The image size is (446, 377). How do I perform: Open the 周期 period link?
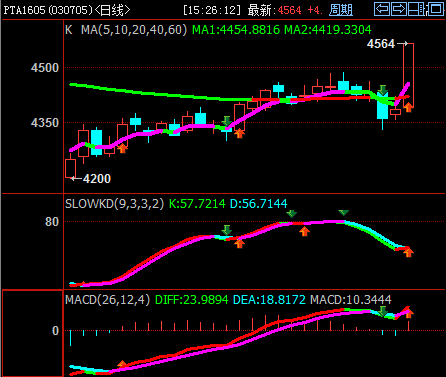point(341,10)
